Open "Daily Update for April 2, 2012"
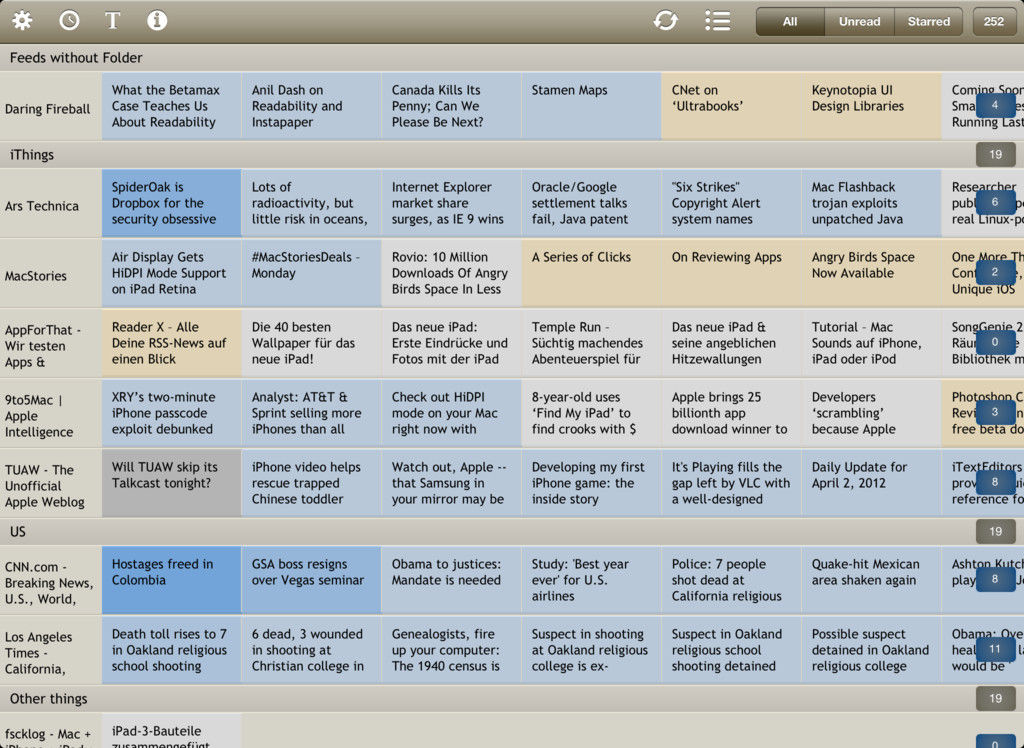Viewport: 1024px width, 748px height. (871, 483)
